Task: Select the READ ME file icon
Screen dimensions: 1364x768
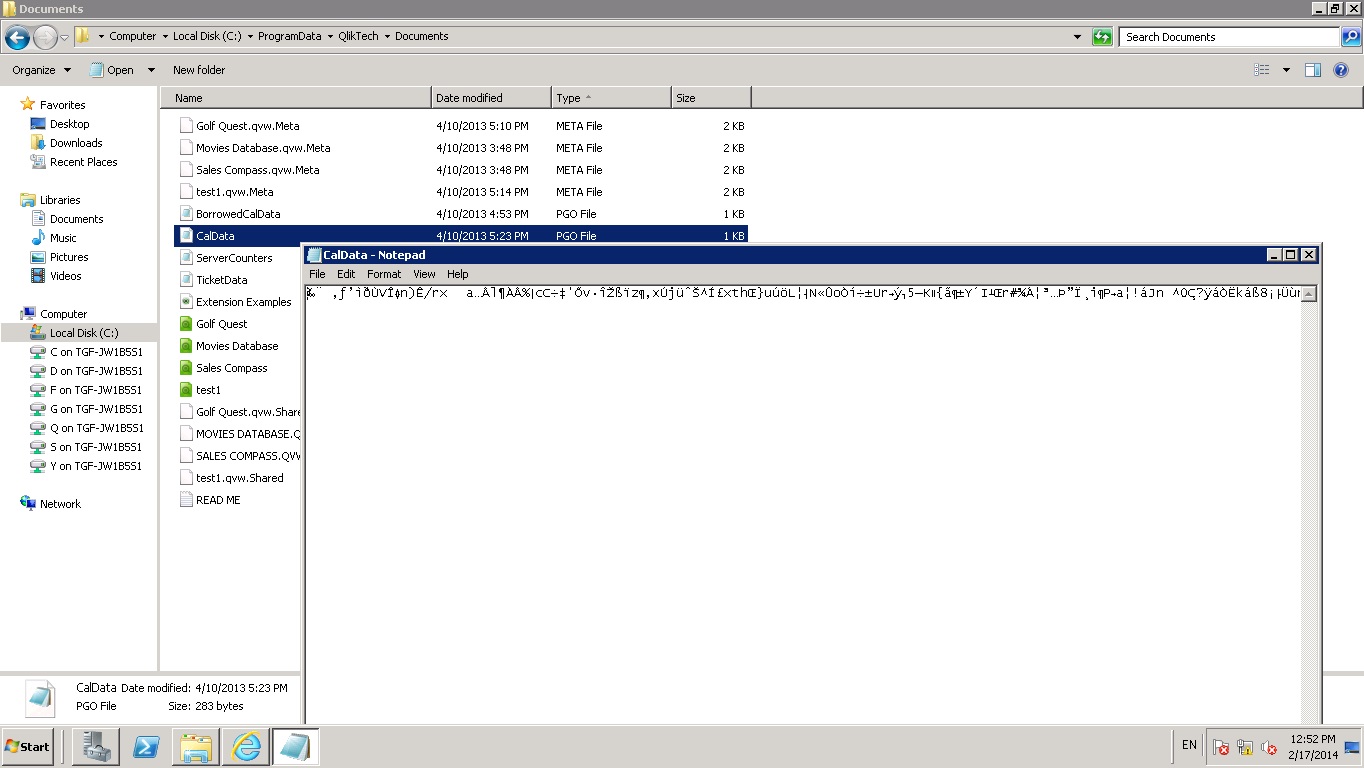Action: pyautogui.click(x=185, y=500)
